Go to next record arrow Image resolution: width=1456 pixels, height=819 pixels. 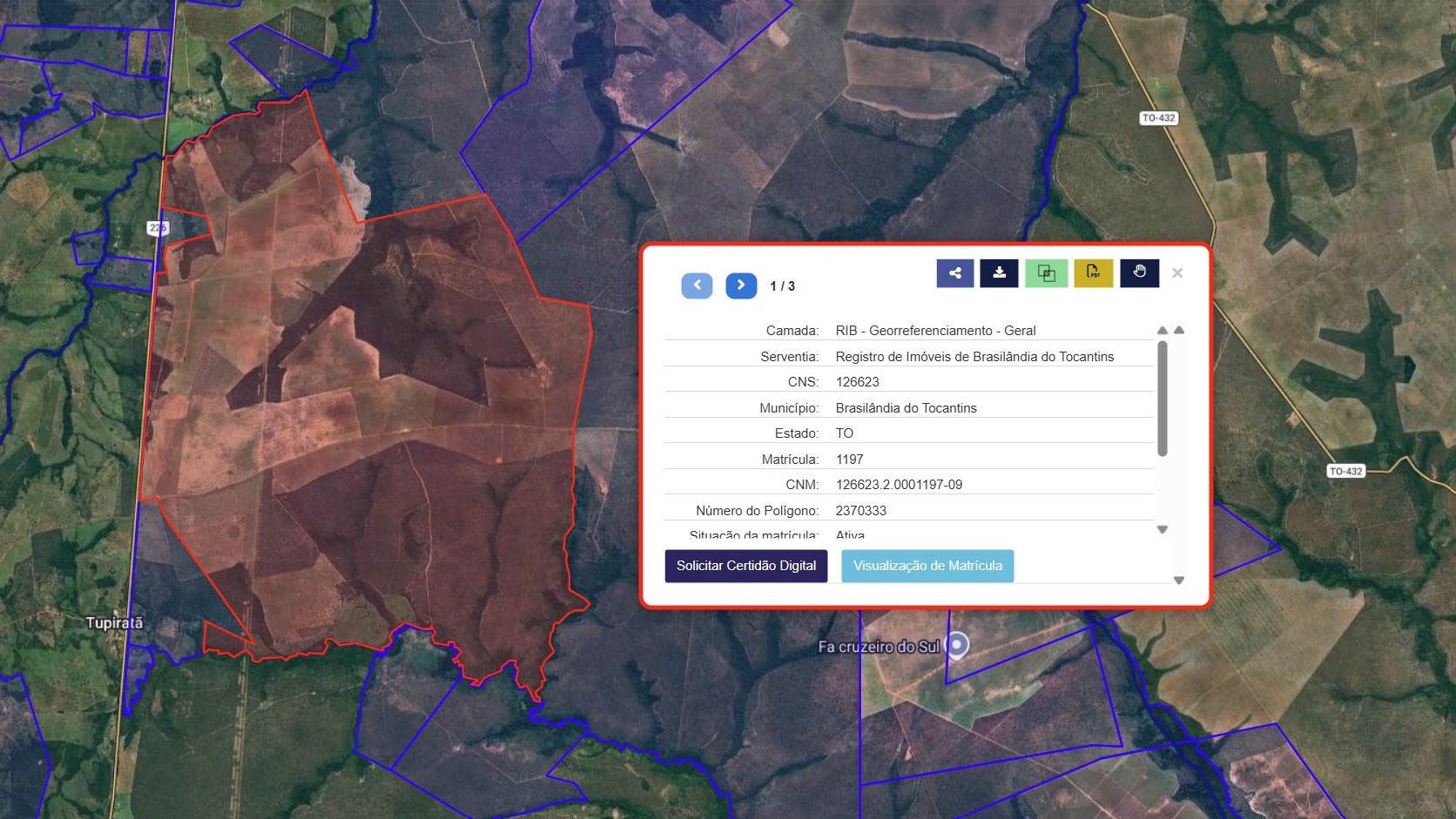click(x=741, y=285)
